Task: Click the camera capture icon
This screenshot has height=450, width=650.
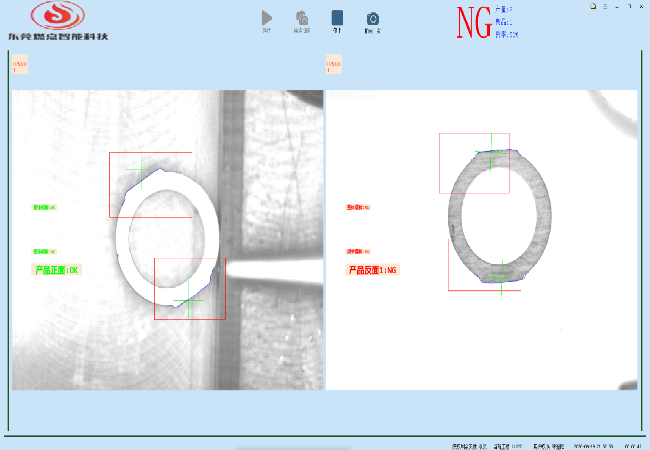Action: (372, 18)
